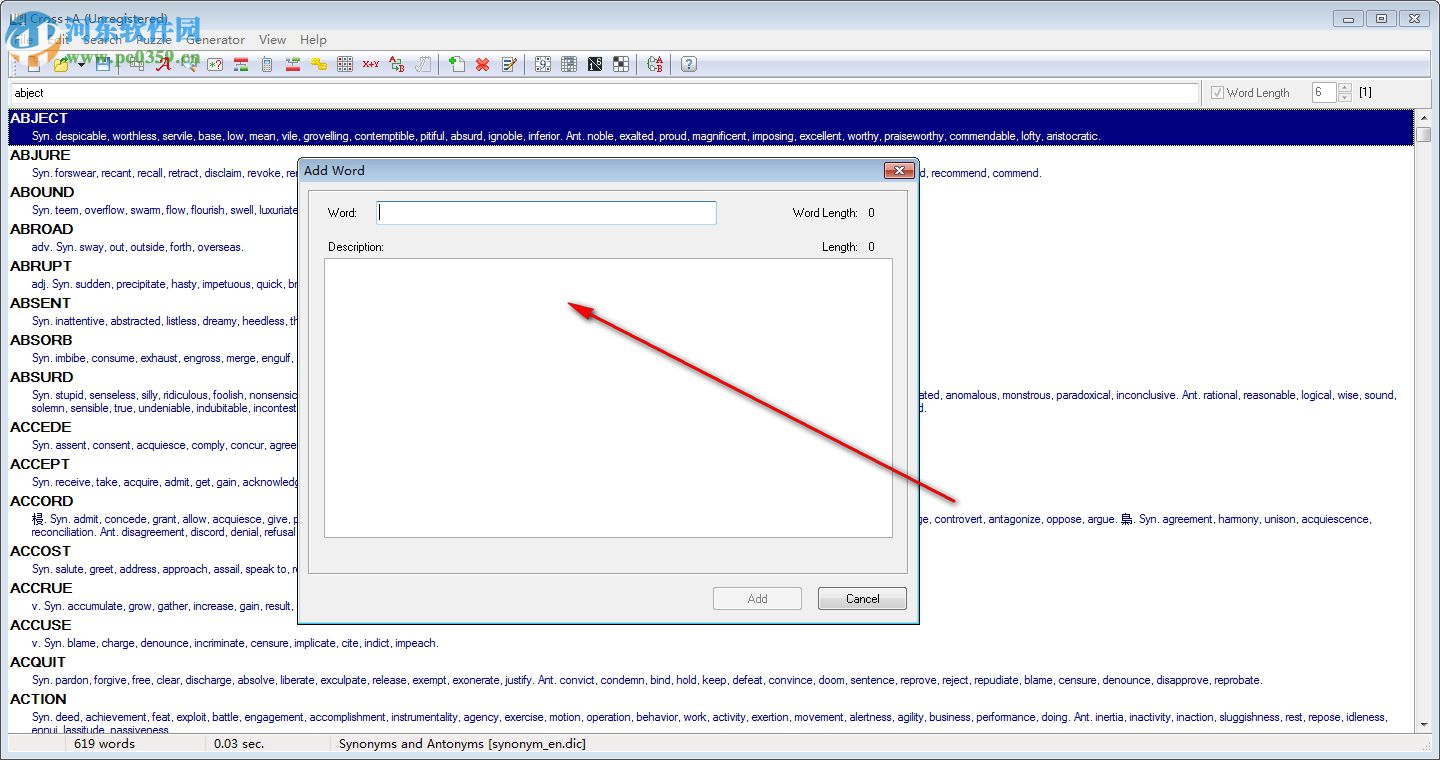Click the '619 words' status bar entry

tap(104, 744)
